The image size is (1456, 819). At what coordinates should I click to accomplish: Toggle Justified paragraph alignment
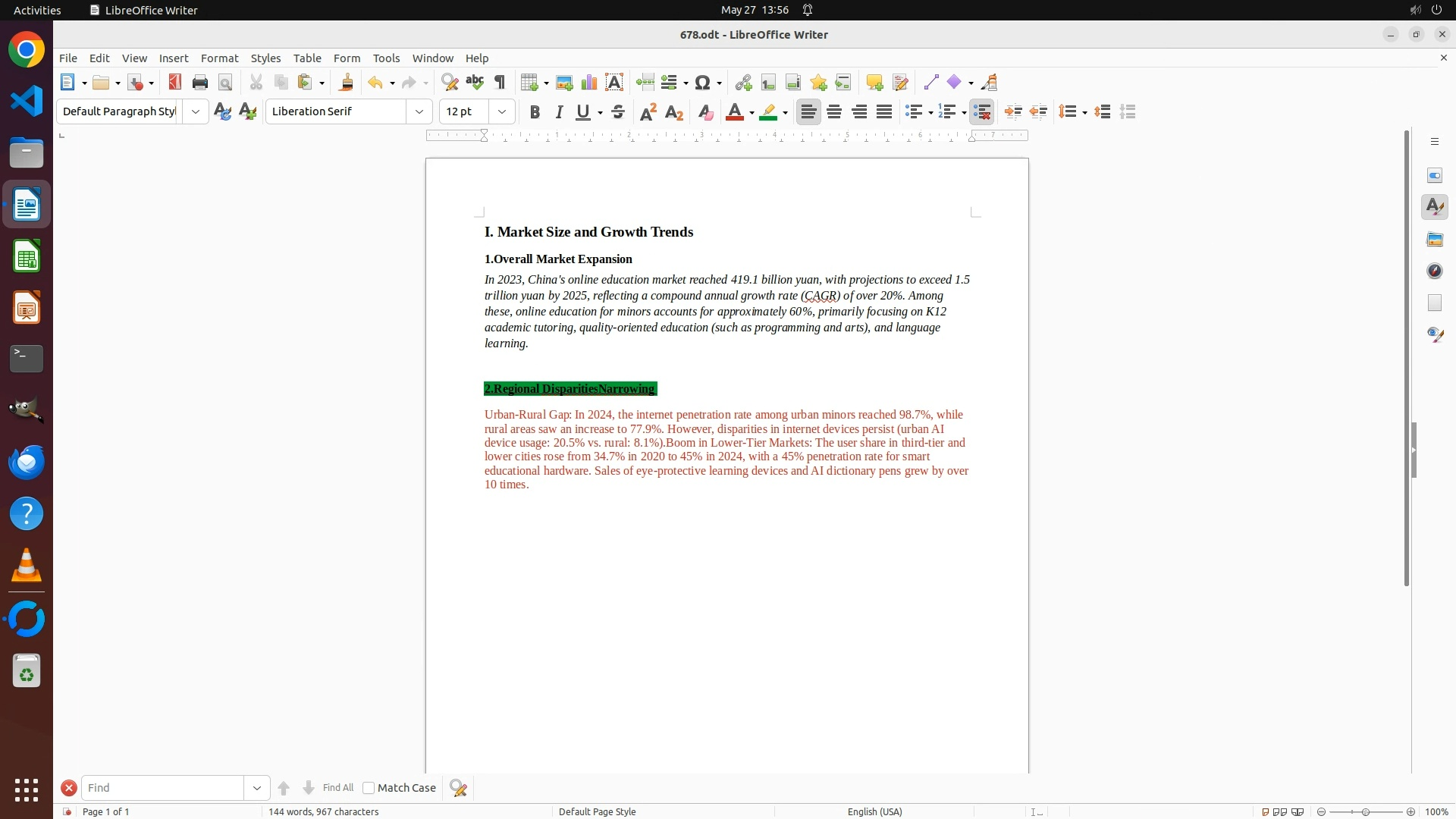point(884,112)
